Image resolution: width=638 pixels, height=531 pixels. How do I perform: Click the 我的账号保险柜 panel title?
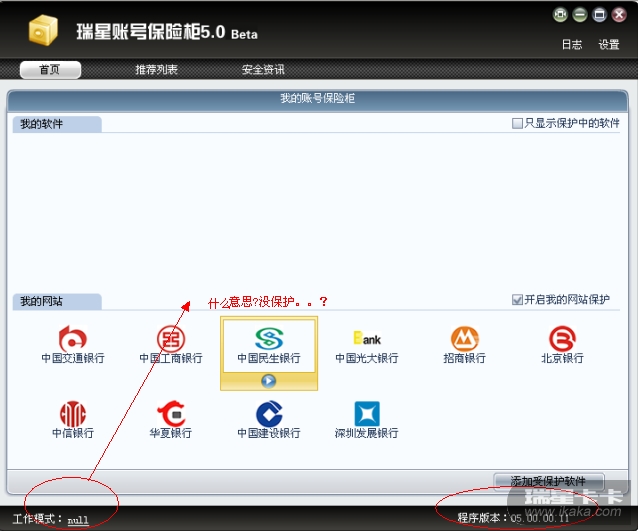click(317, 98)
